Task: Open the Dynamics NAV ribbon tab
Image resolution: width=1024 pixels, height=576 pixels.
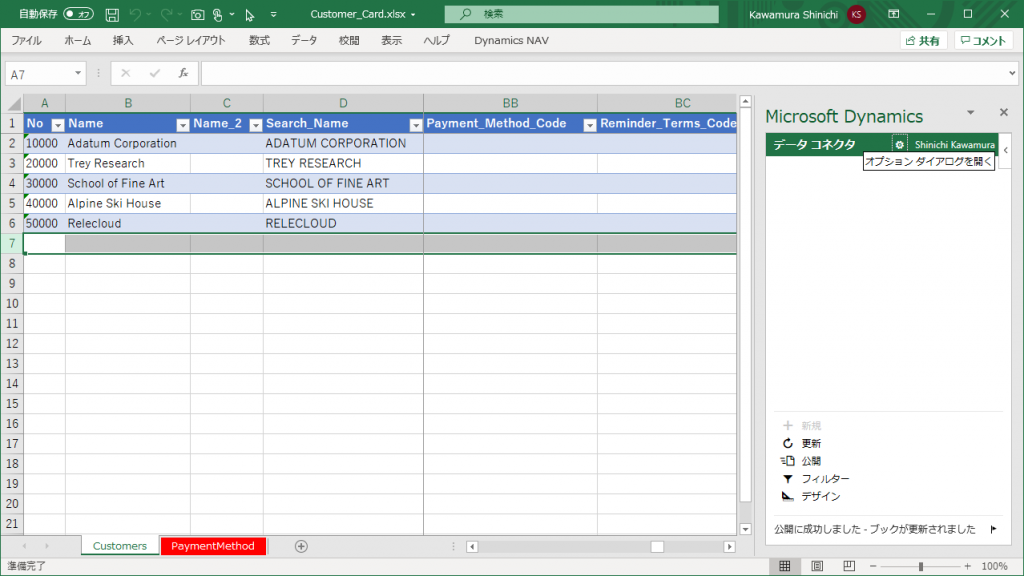Action: (511, 40)
